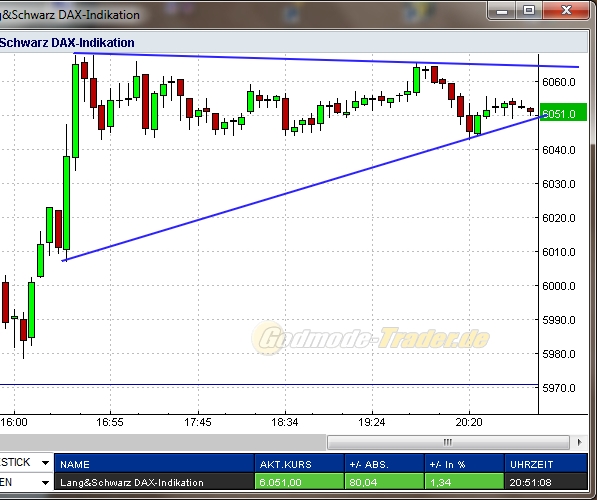Click the scrollbar right arrow
597x500 pixels.
click(579, 442)
